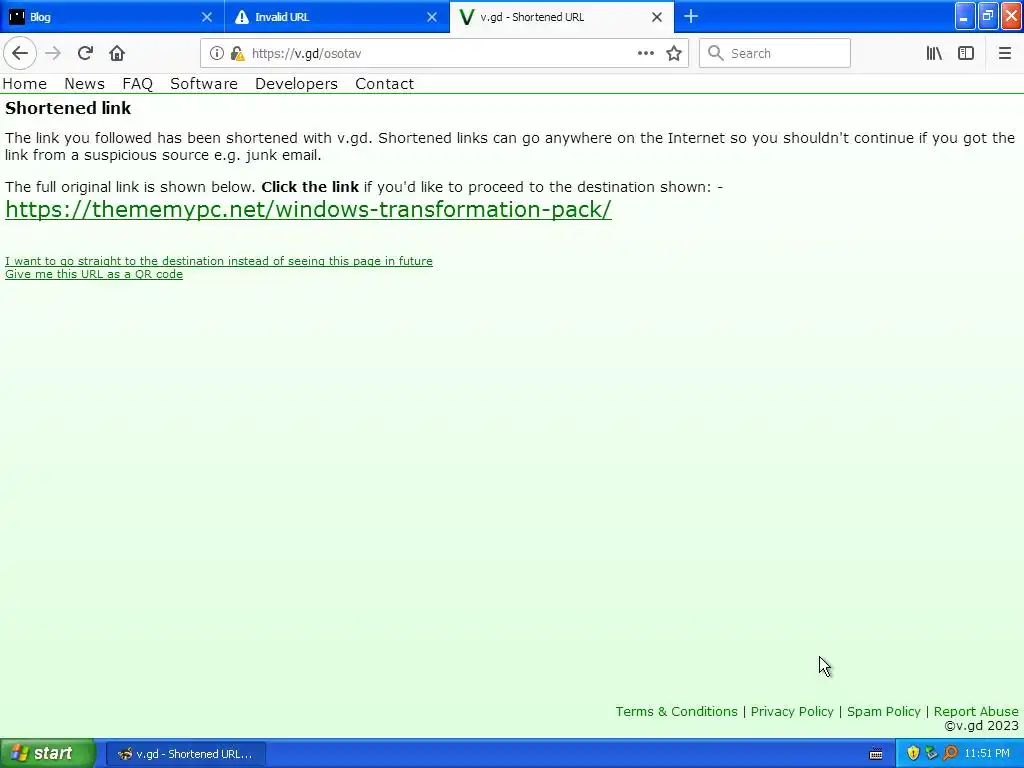This screenshot has height=768, width=1024.
Task: Reload the current page
Action: click(85, 54)
